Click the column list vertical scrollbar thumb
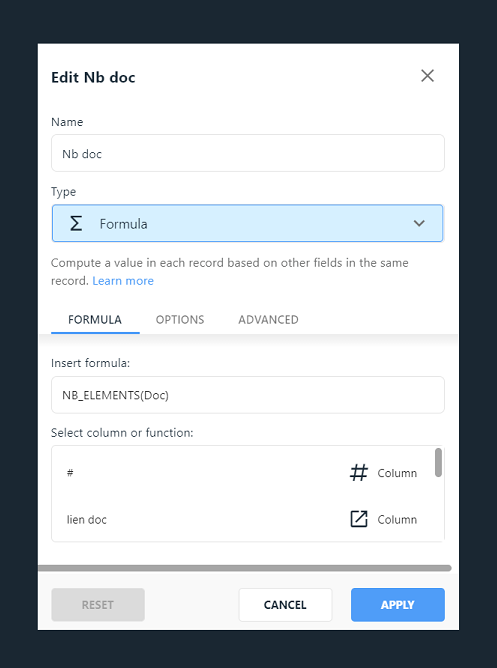Image resolution: width=497 pixels, height=668 pixels. (x=438, y=462)
